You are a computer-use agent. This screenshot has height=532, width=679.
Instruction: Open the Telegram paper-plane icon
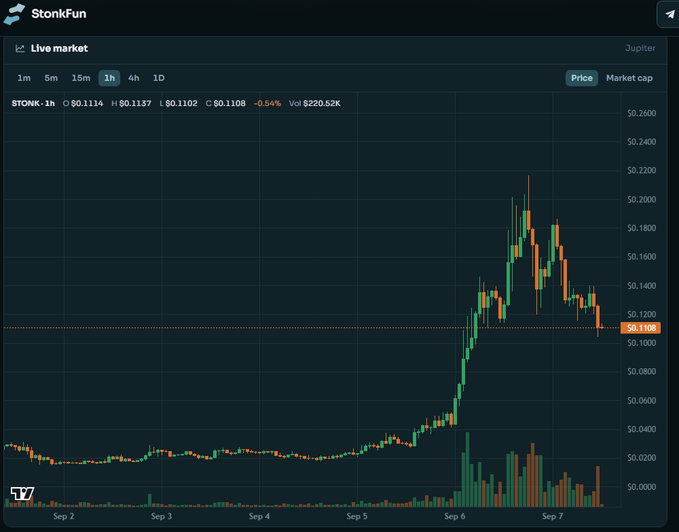[x=669, y=14]
